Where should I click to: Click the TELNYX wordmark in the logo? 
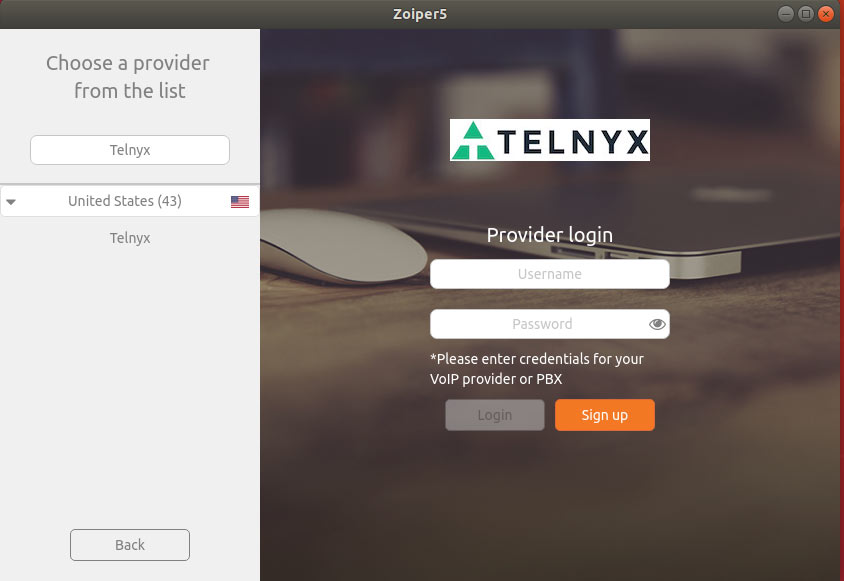tap(572, 142)
